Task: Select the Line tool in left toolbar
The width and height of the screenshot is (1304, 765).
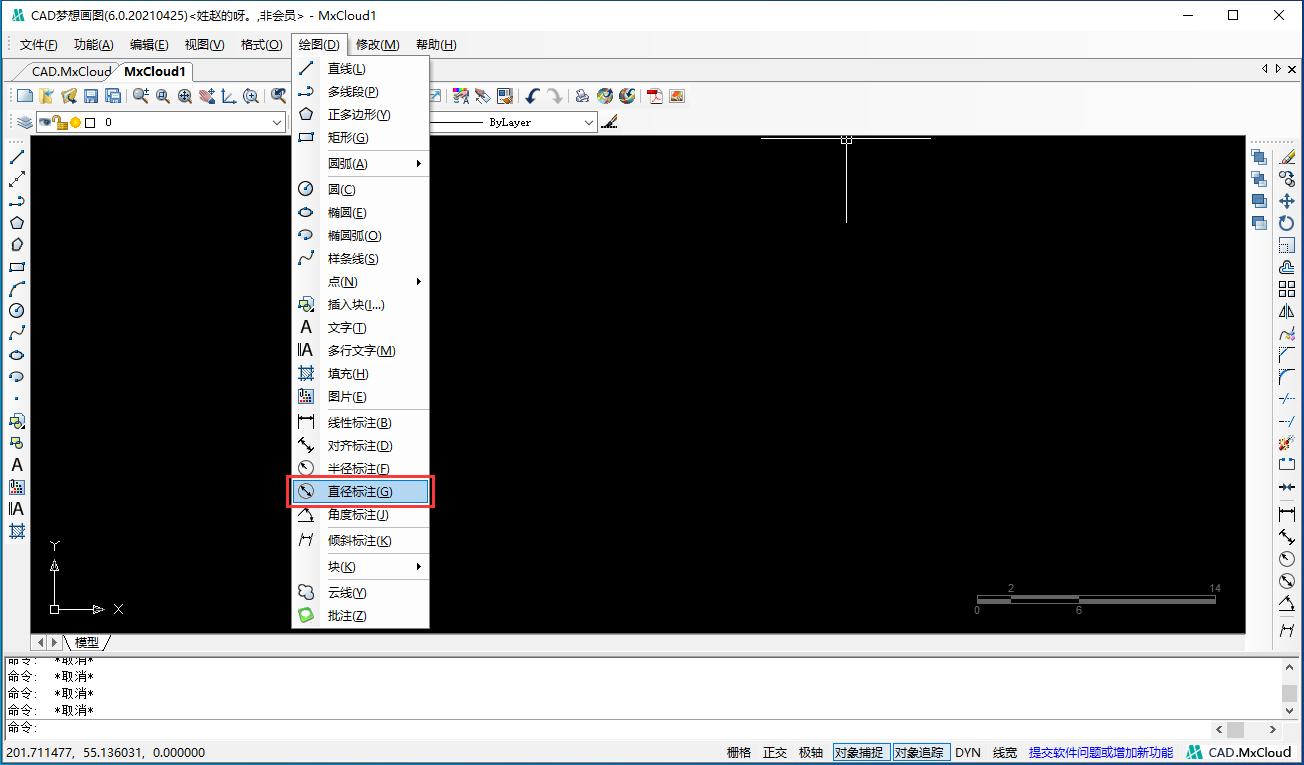Action: [x=17, y=157]
